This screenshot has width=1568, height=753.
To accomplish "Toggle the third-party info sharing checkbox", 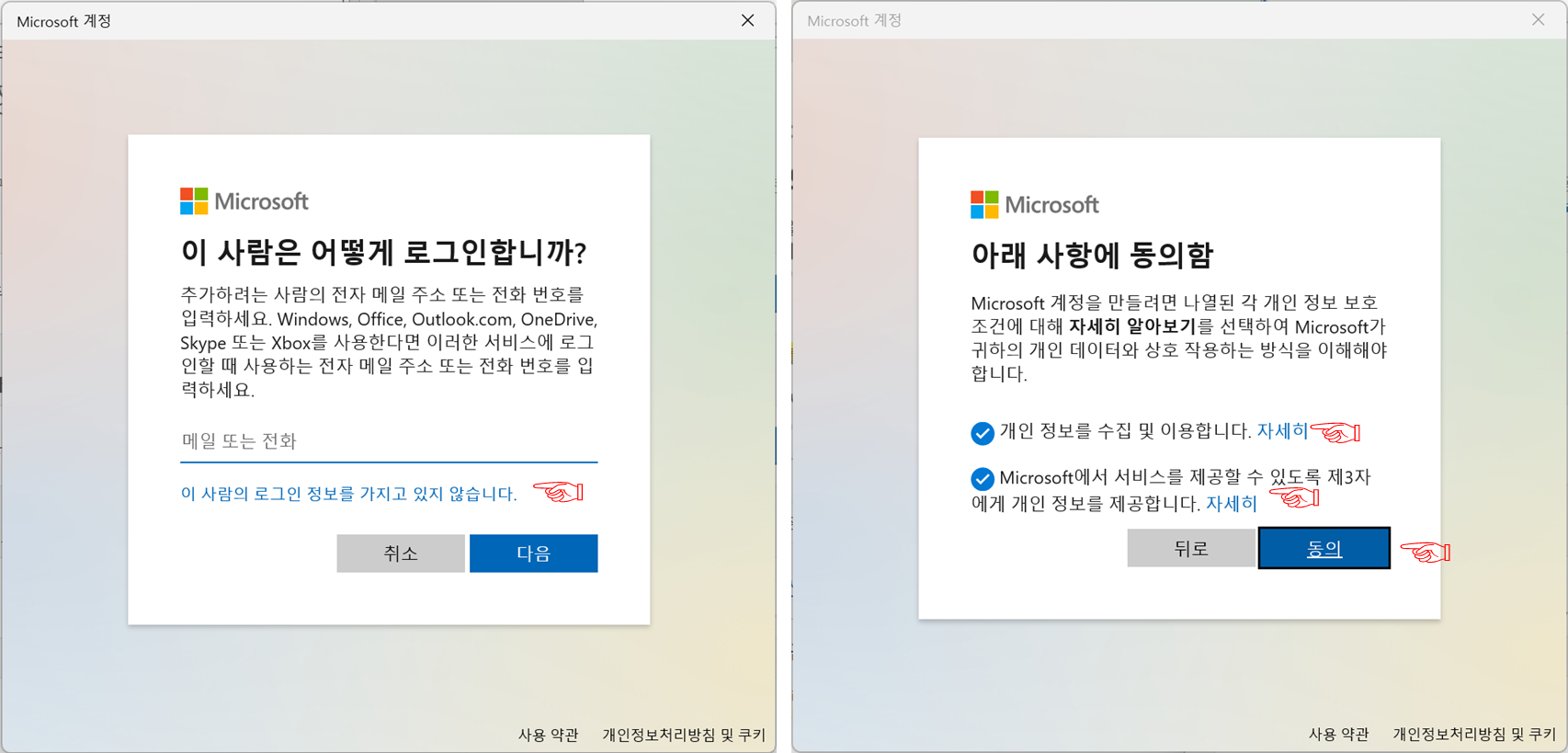I will pos(983,479).
